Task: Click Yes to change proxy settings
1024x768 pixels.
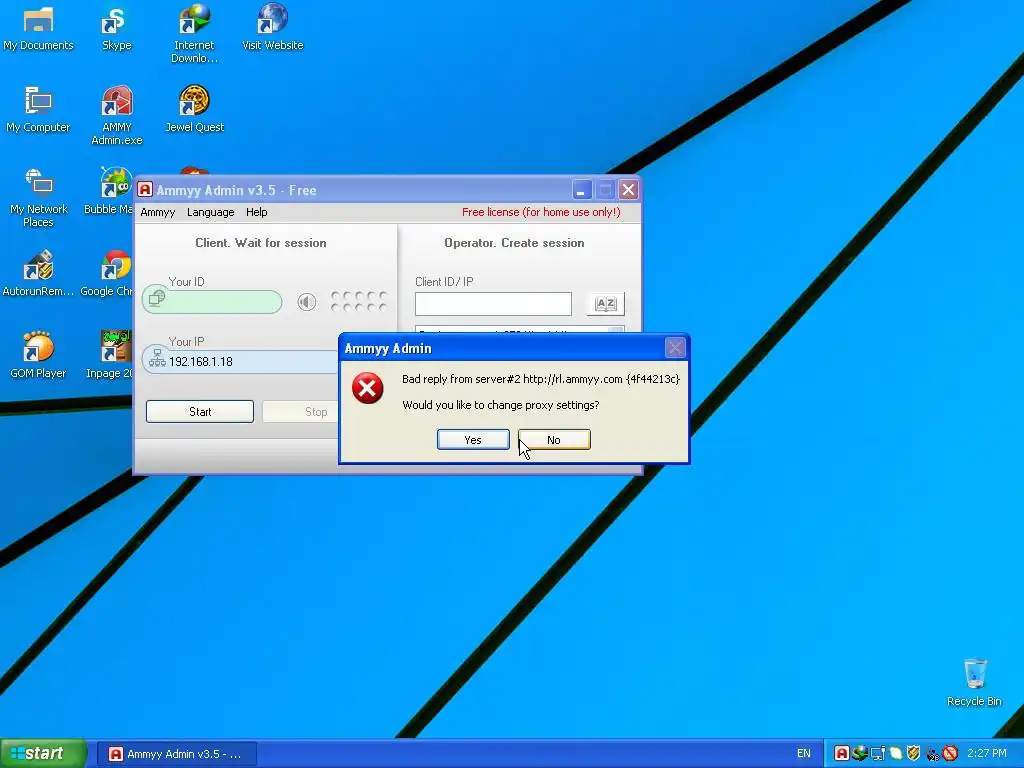Action: tap(473, 440)
